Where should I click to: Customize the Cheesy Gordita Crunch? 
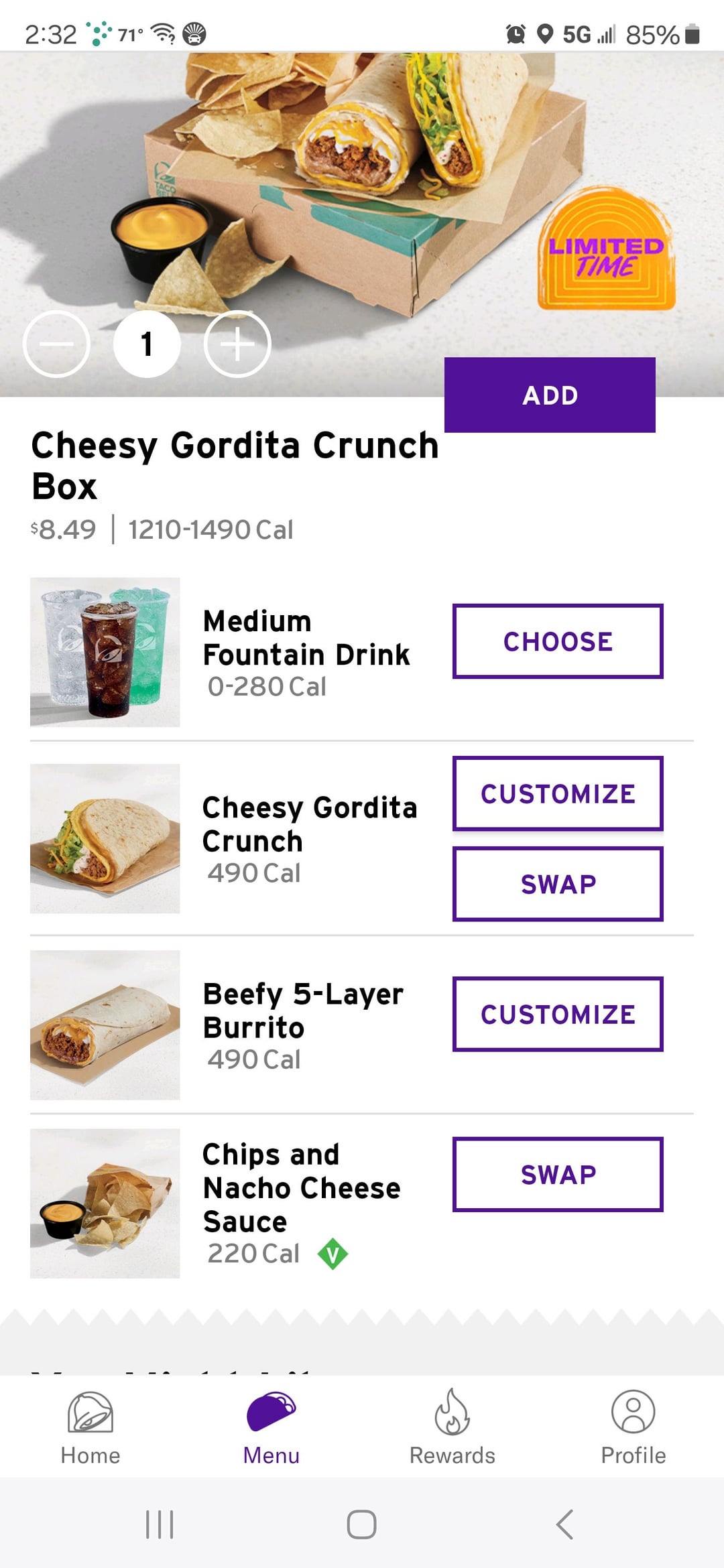click(558, 793)
